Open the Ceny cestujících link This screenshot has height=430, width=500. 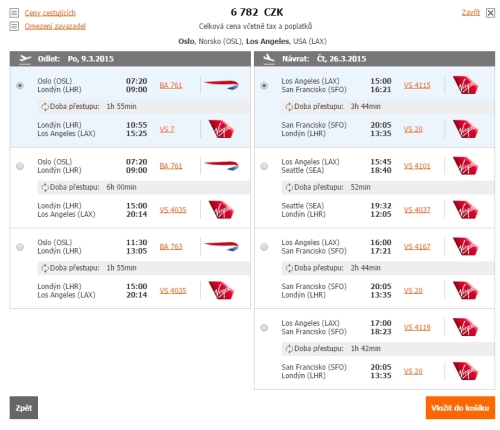point(50,13)
